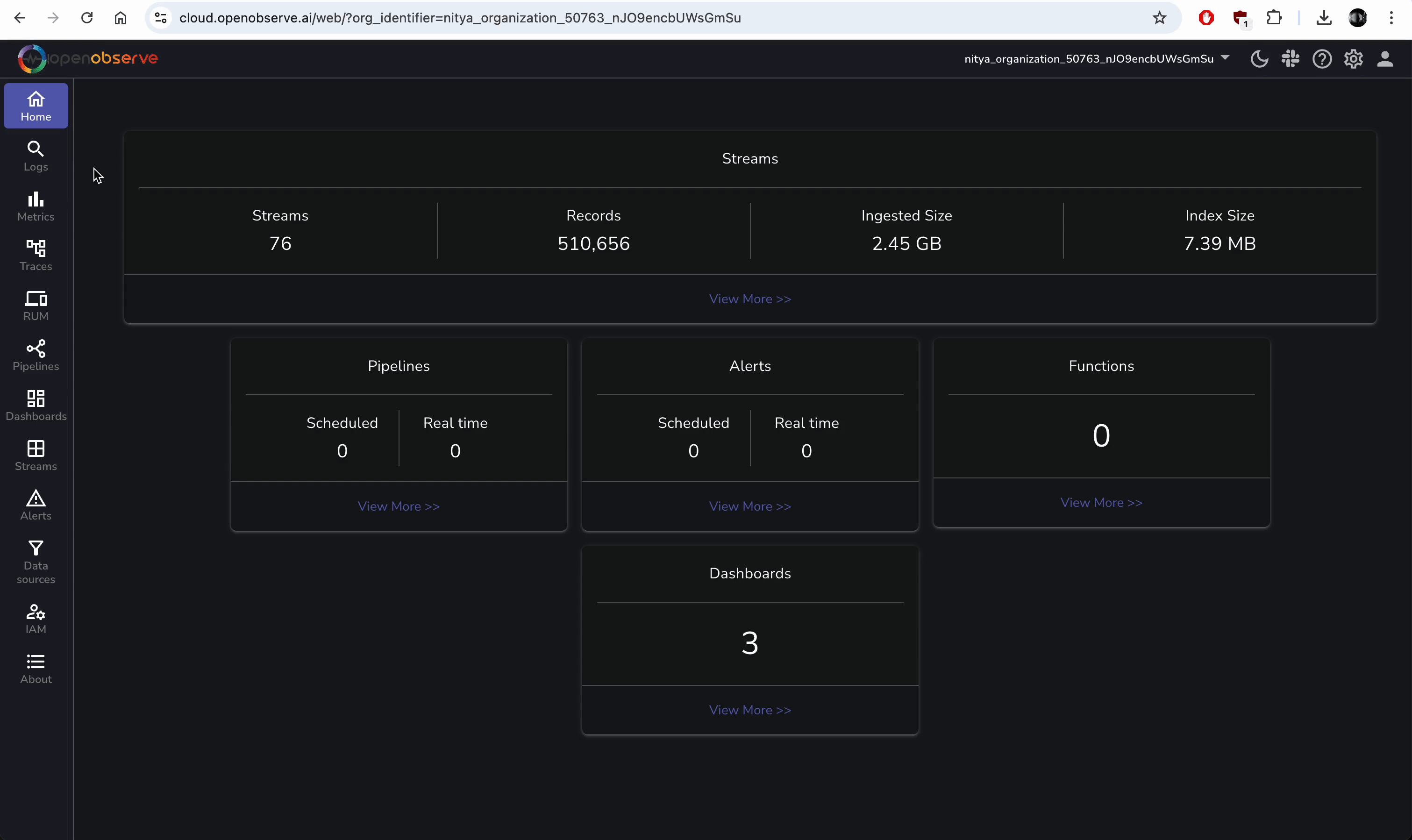The height and width of the screenshot is (840, 1412).
Task: Select RUM in the sidebar
Action: tap(36, 306)
